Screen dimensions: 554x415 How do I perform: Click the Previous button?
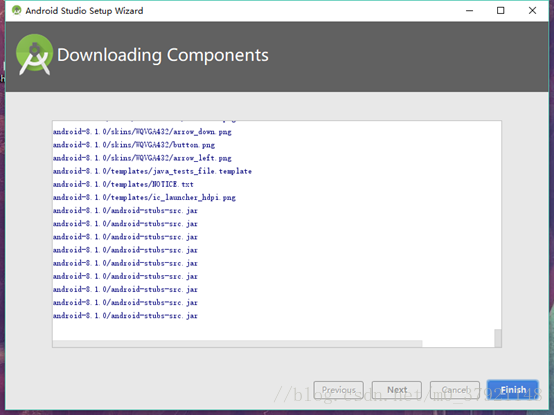pyautogui.click(x=338, y=390)
